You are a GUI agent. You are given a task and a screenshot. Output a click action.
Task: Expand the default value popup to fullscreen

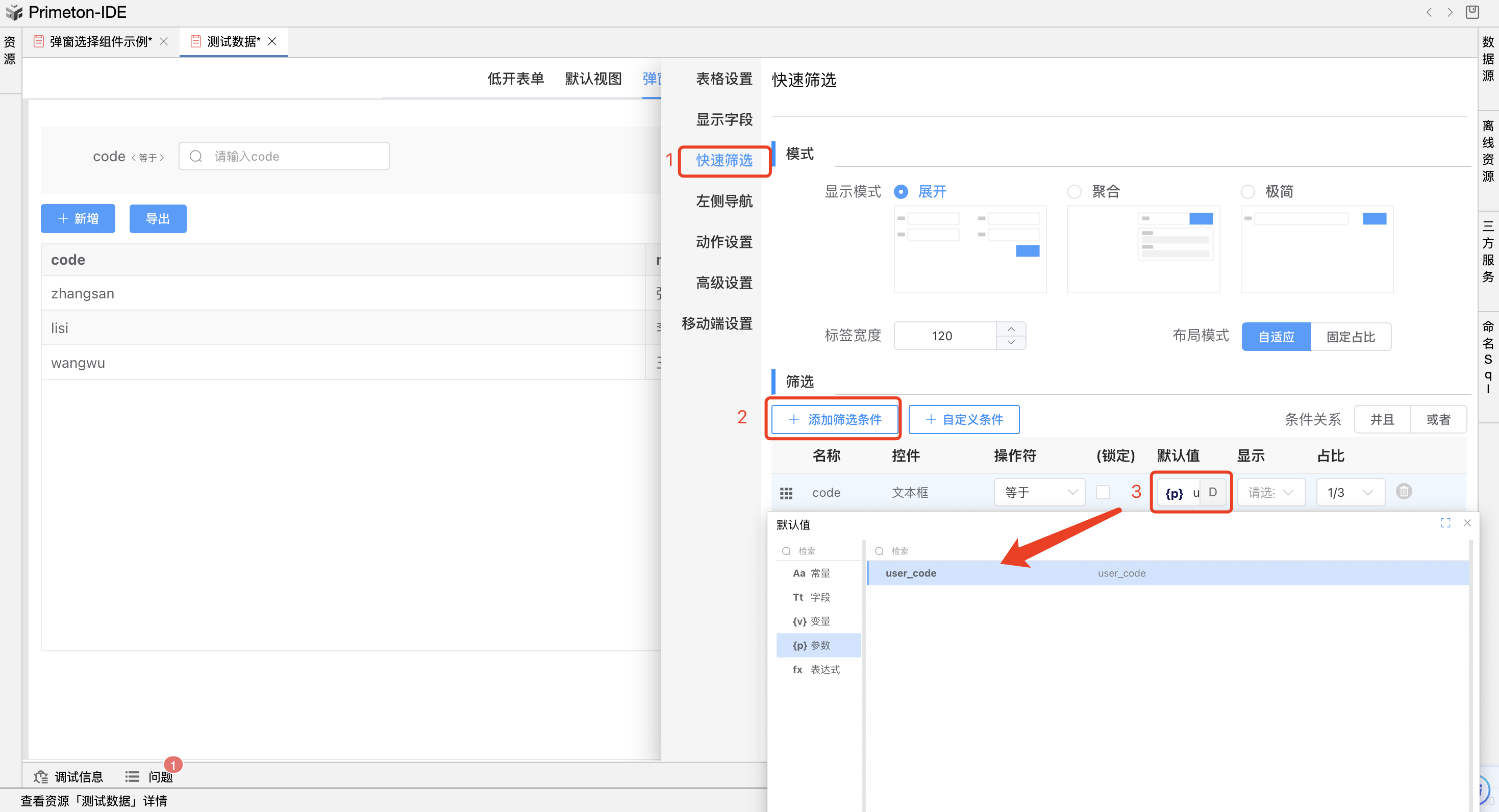1445,523
